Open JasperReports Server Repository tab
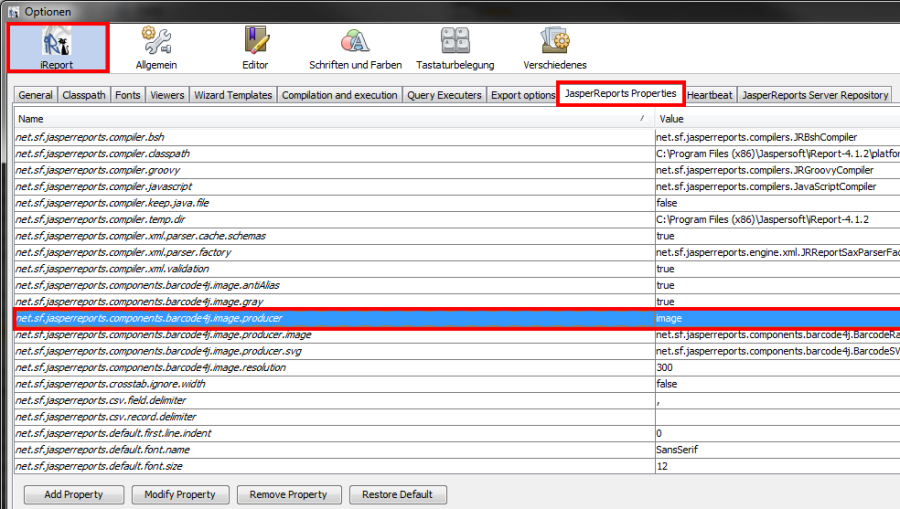This screenshot has height=509, width=900. point(815,95)
